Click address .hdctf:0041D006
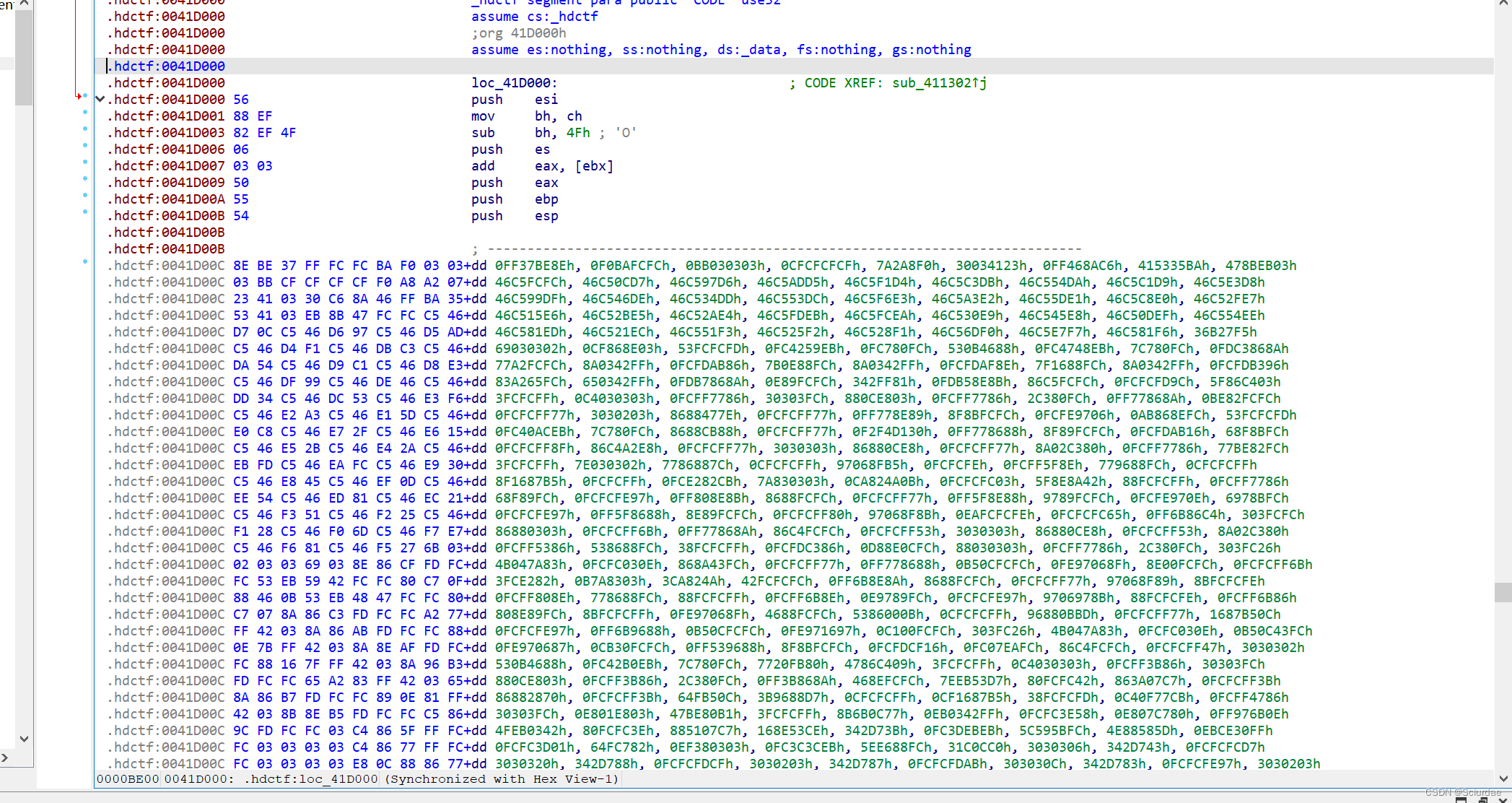Image resolution: width=1512 pixels, height=803 pixels. coord(167,149)
